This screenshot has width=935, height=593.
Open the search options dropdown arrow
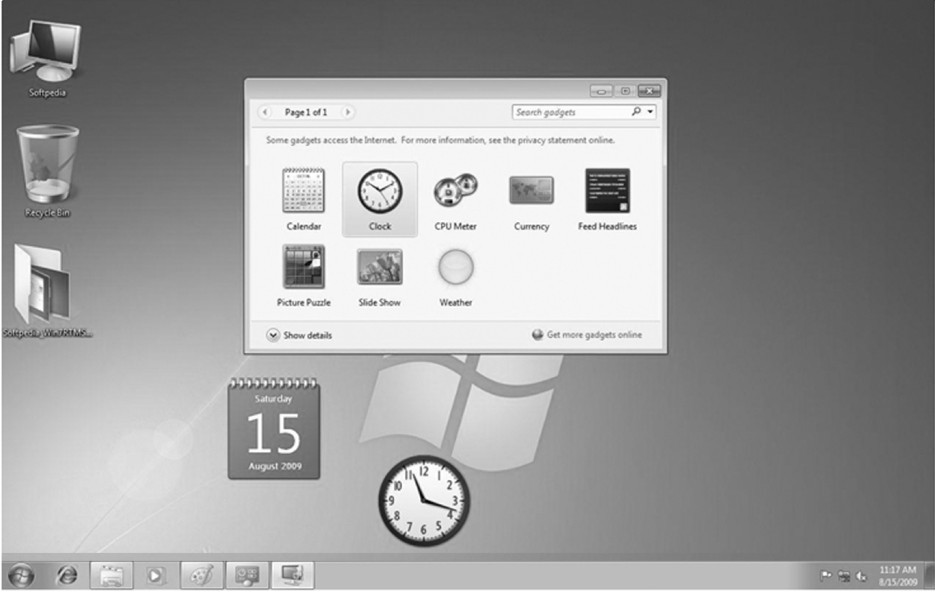pos(650,112)
